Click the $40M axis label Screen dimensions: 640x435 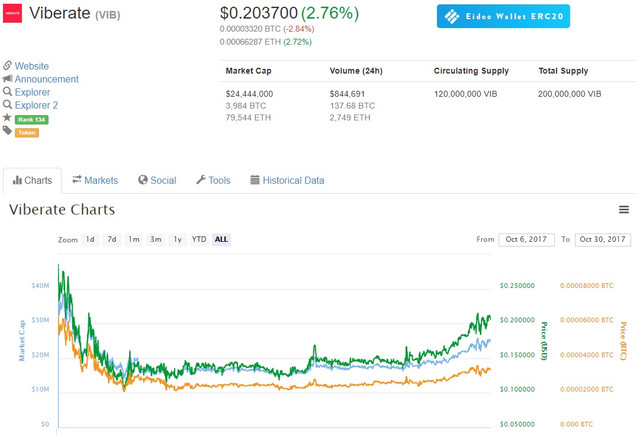[x=40, y=286]
